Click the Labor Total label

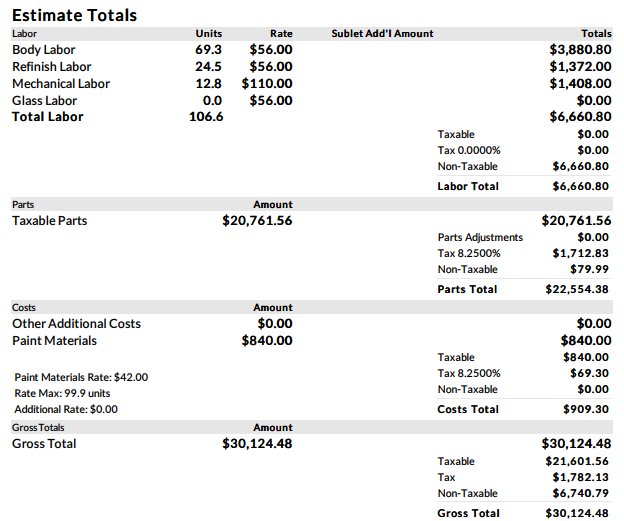468,186
